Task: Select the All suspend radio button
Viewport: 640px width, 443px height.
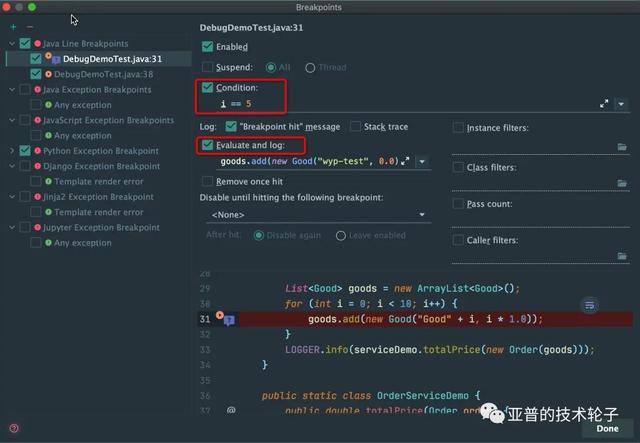Action: [x=271, y=67]
